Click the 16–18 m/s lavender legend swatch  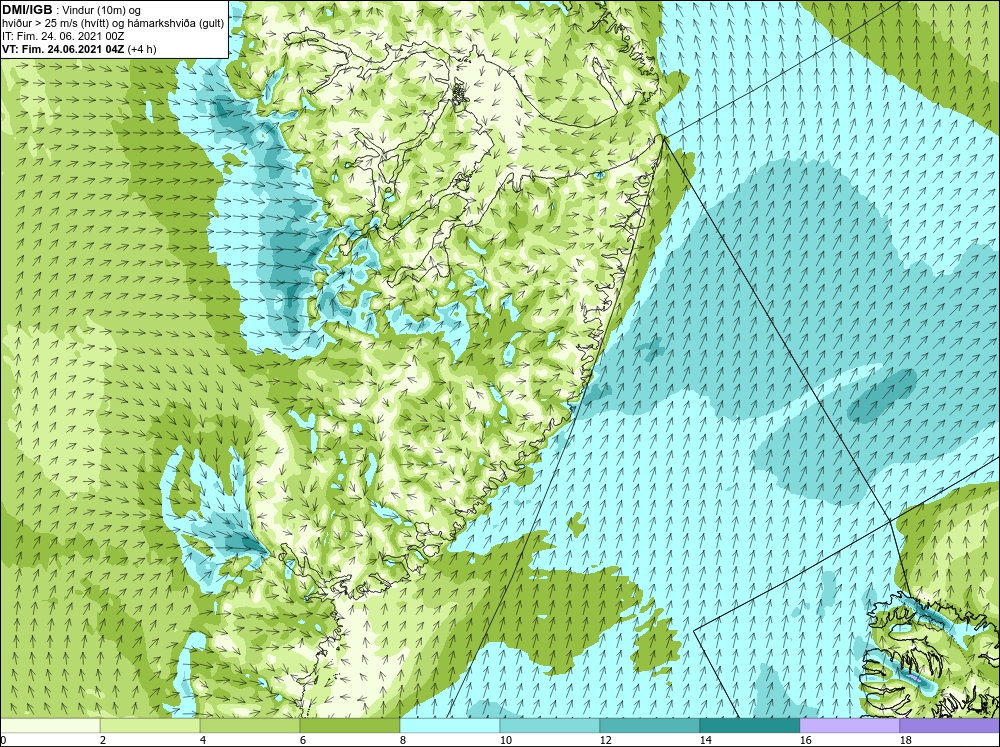pyautogui.click(x=849, y=725)
